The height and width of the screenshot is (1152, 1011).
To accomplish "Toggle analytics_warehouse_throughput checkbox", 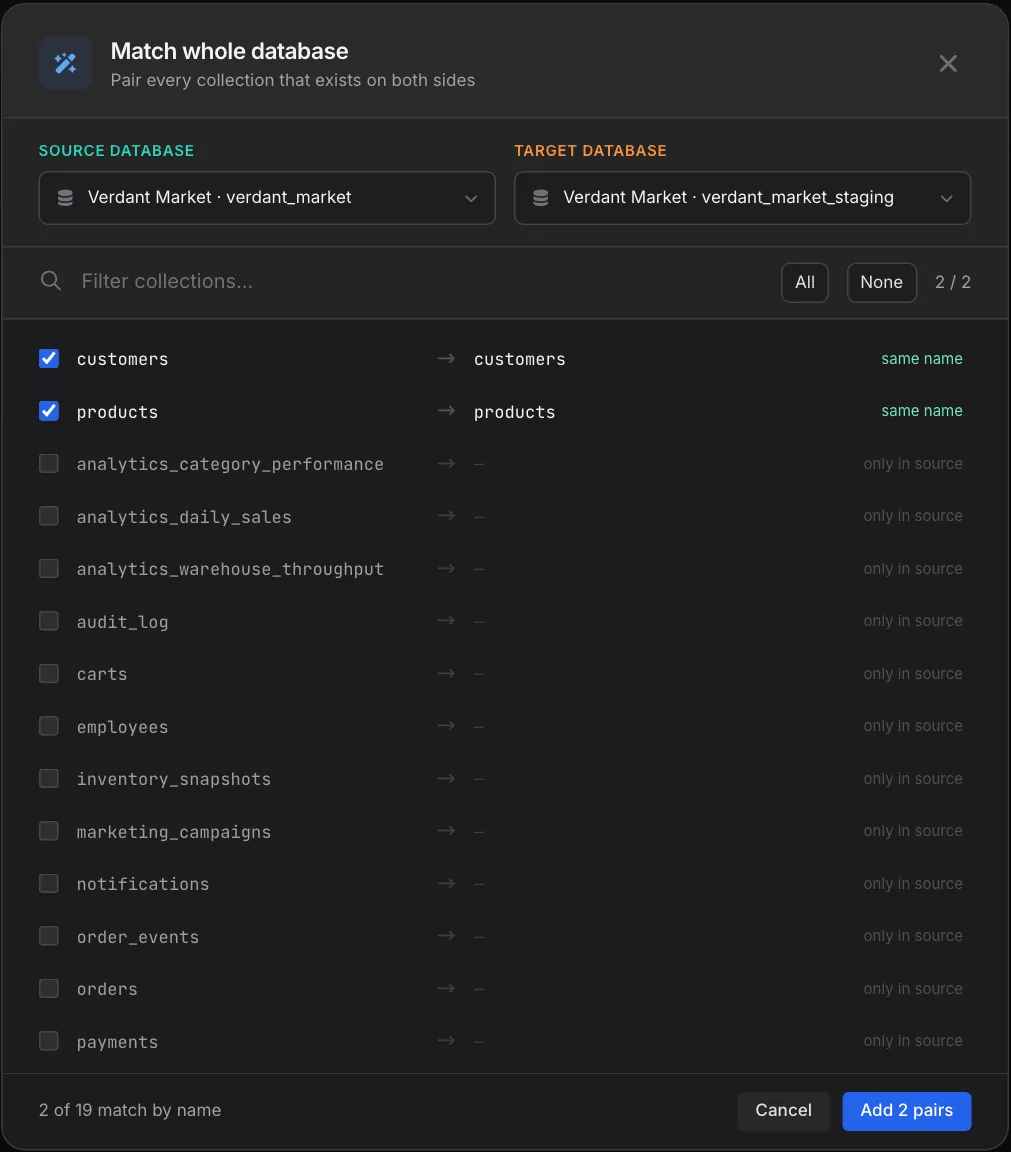I will click(48, 569).
